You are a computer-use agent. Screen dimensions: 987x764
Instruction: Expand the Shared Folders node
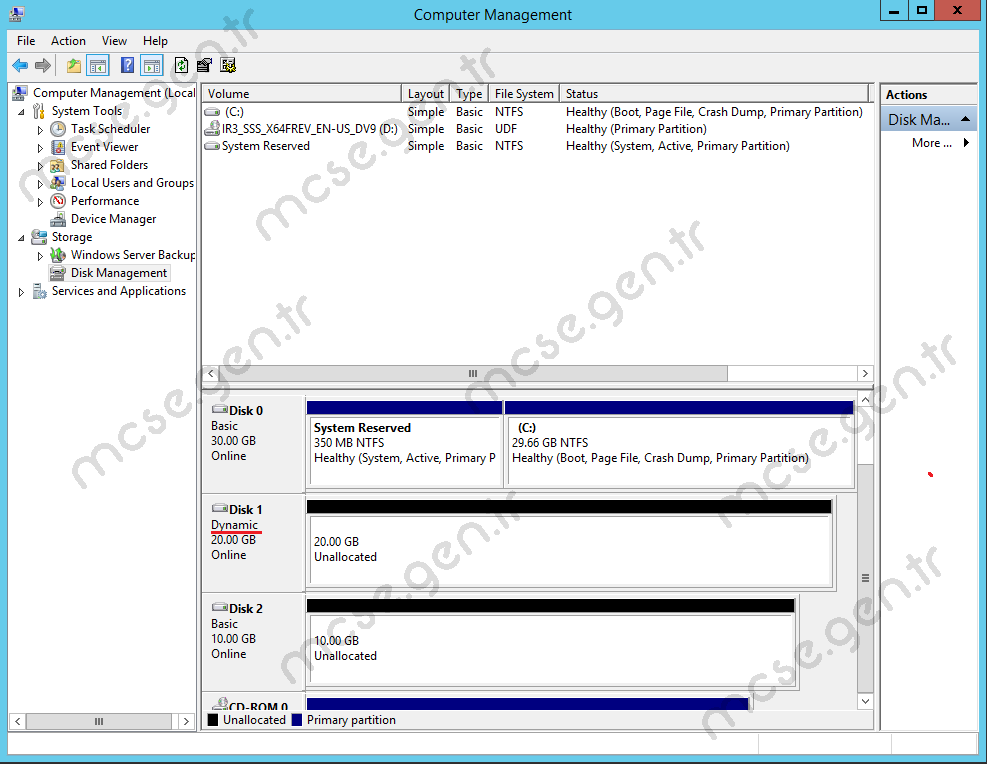click(x=40, y=166)
